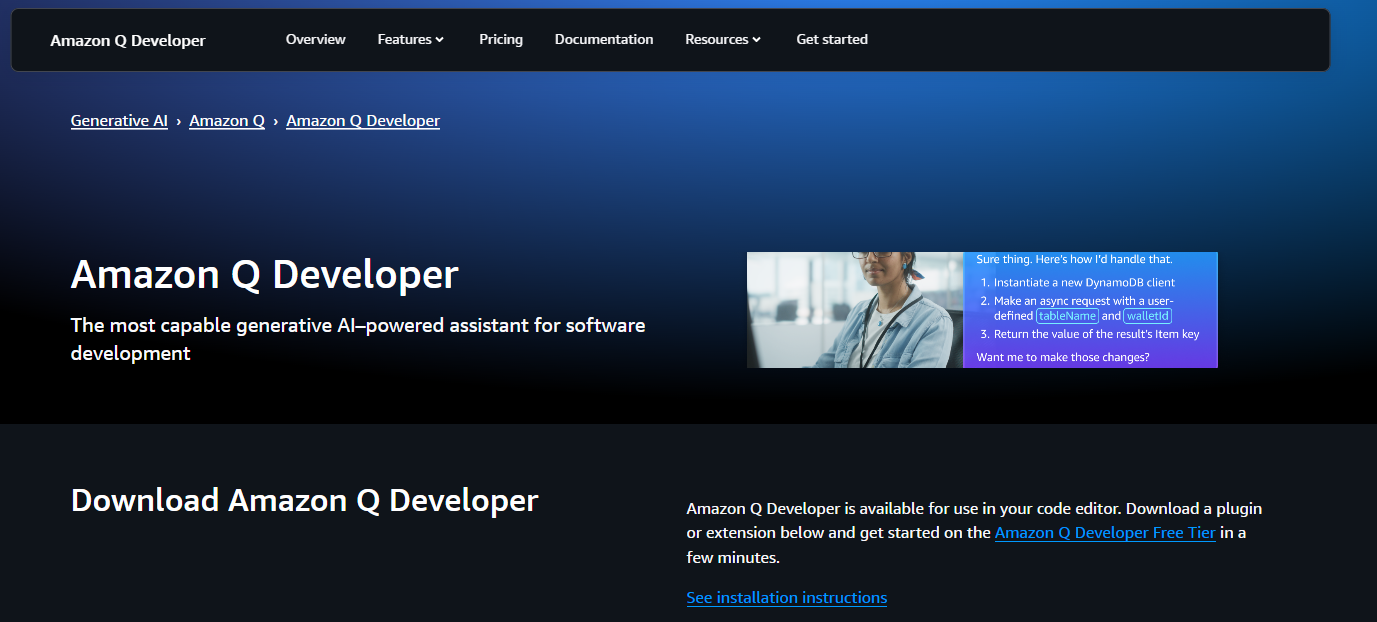Open the Amazon Q Developer Free Tier link
Viewport: 1377px width, 622px height.
1105,533
